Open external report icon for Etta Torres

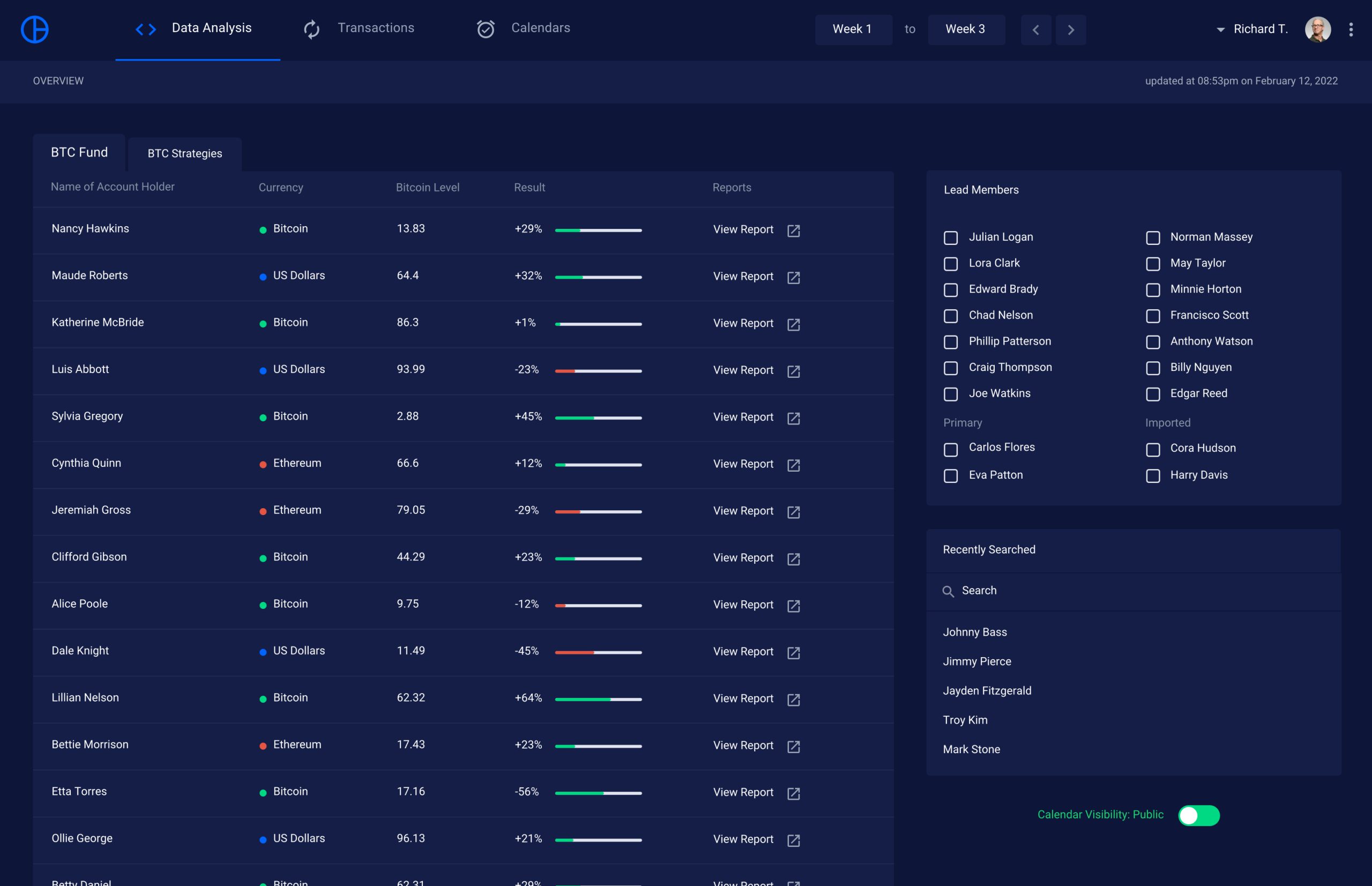point(793,793)
